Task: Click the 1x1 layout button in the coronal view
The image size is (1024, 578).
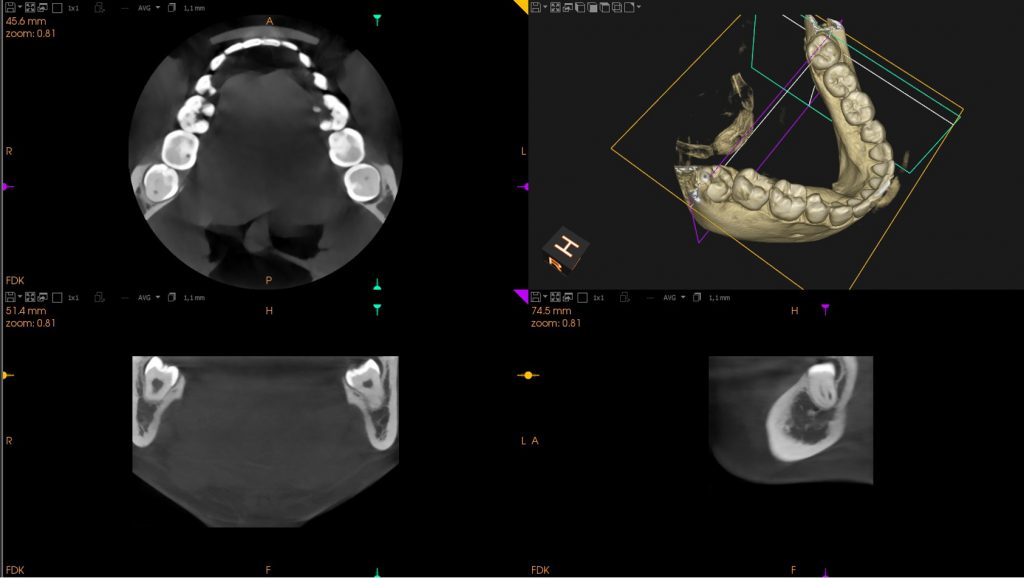Action: tap(73, 297)
